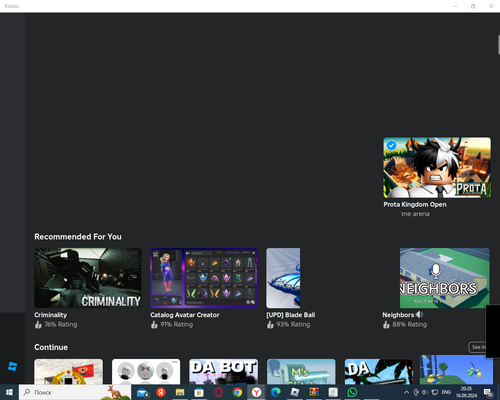Click the Neighbors game title
The width and height of the screenshot is (500, 400).
pos(398,315)
